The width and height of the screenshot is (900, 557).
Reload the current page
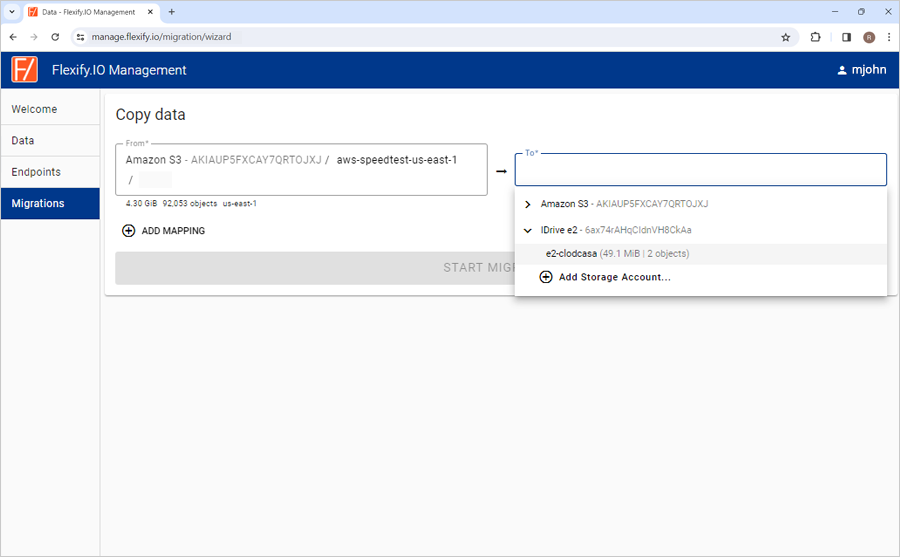click(x=55, y=37)
